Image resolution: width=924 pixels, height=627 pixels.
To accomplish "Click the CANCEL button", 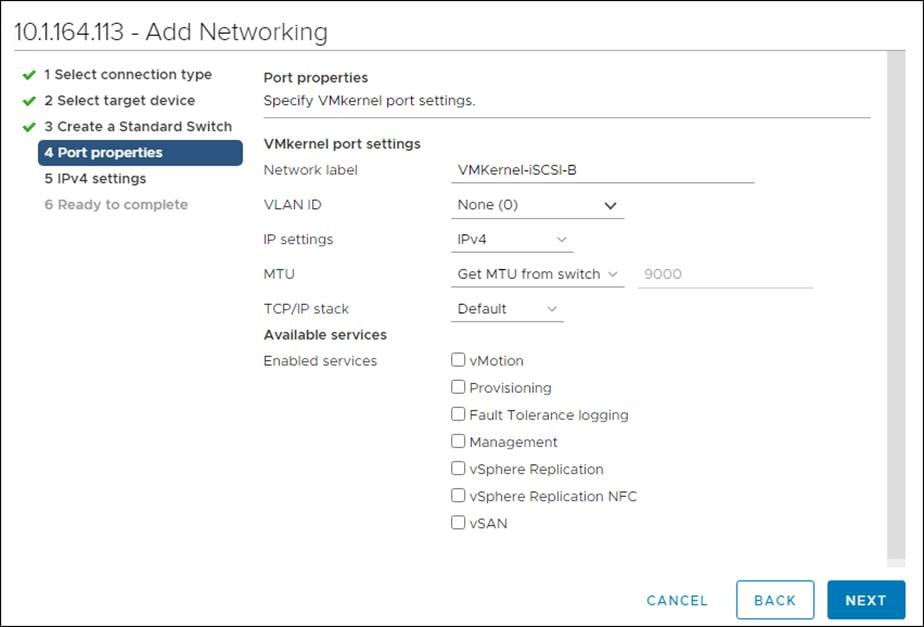I will [x=677, y=600].
